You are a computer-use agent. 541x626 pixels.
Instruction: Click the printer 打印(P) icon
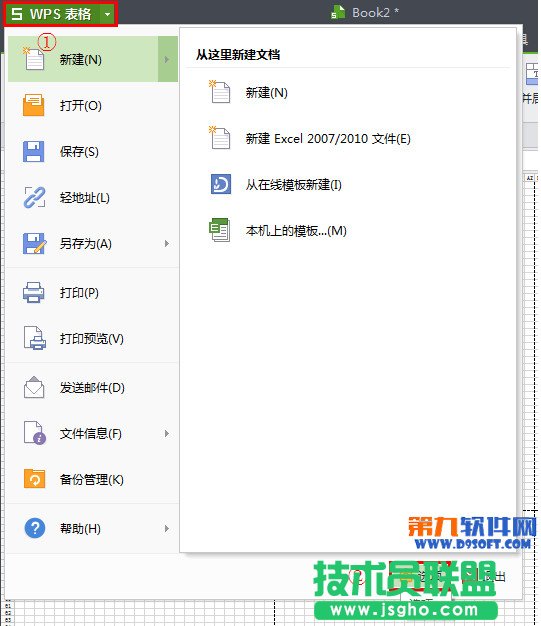click(34, 292)
